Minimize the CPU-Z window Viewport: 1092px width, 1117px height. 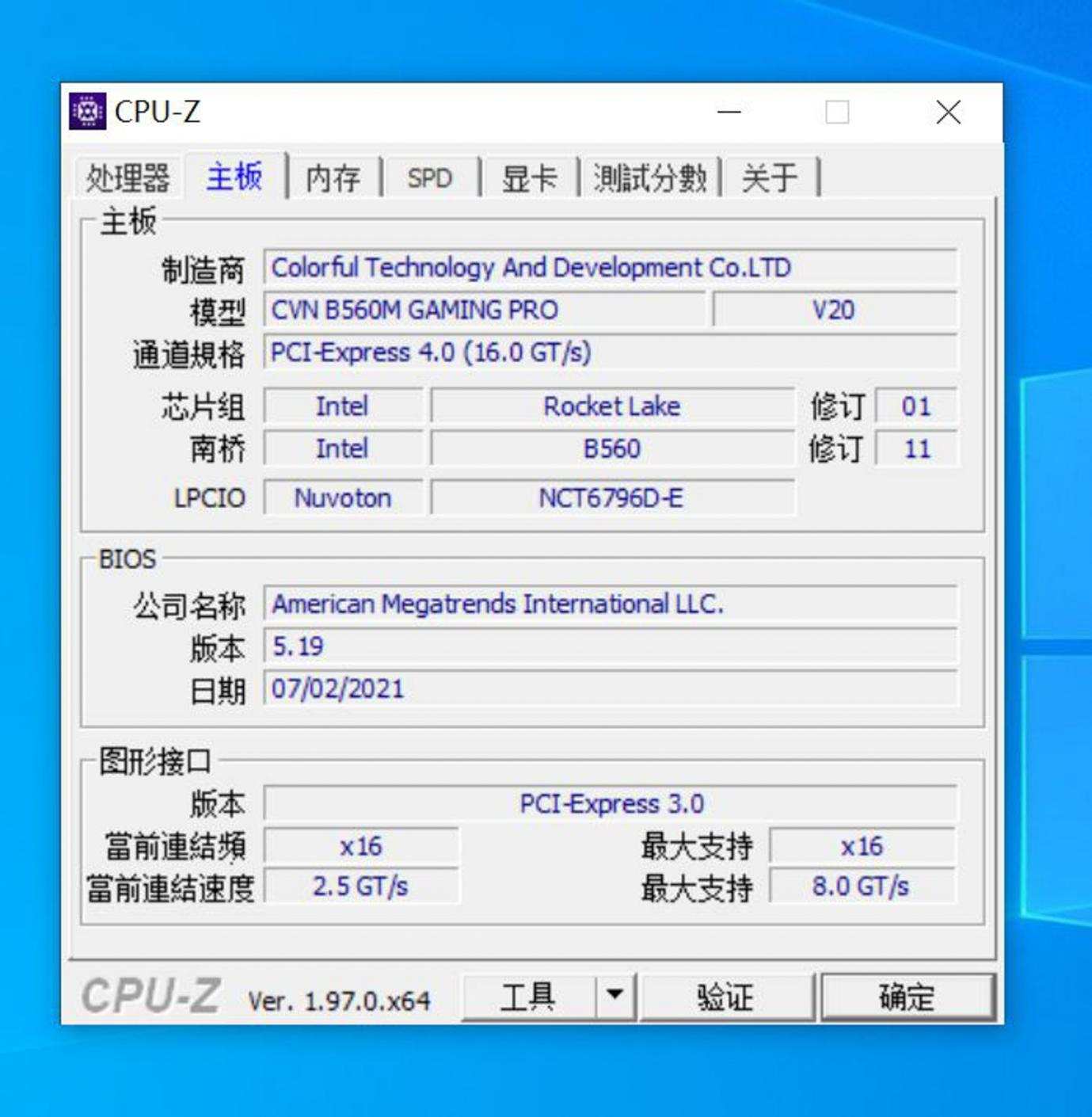pos(729,112)
